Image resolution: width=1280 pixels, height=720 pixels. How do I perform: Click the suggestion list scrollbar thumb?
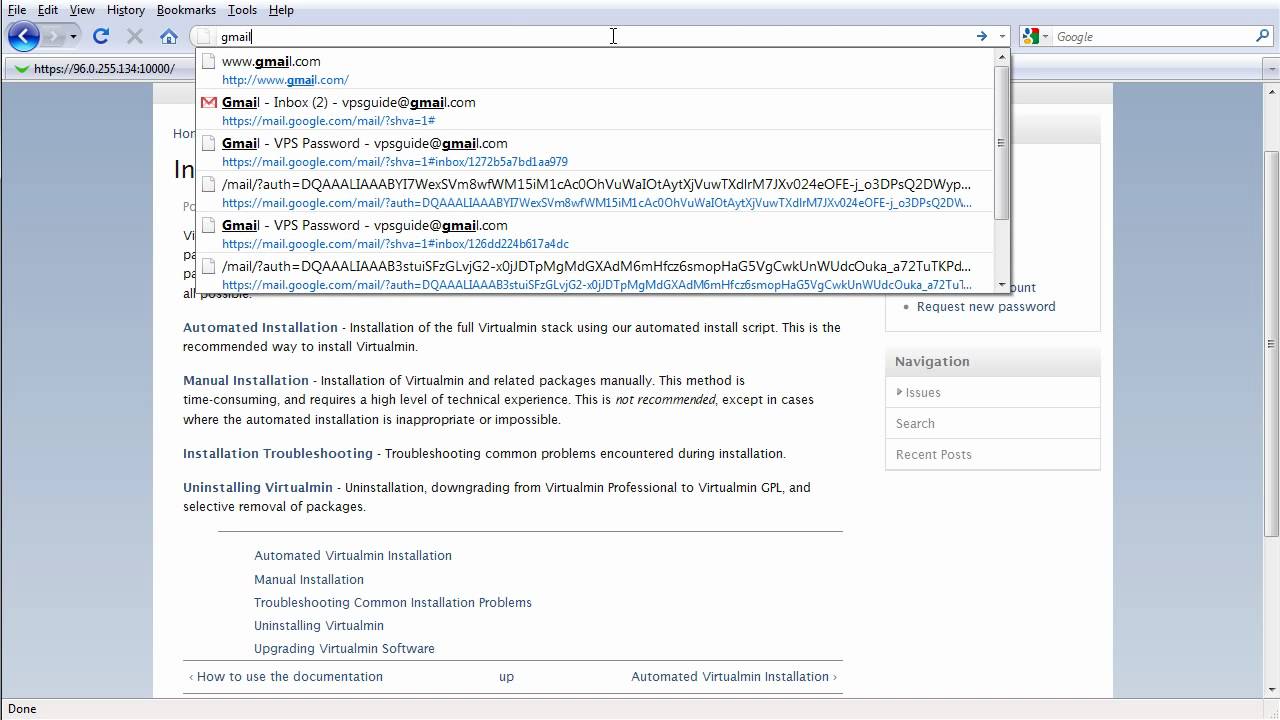point(1002,143)
